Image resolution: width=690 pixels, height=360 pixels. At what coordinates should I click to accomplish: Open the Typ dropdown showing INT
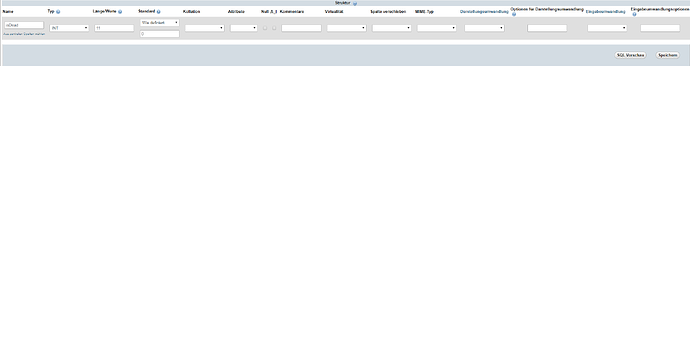click(x=69, y=28)
